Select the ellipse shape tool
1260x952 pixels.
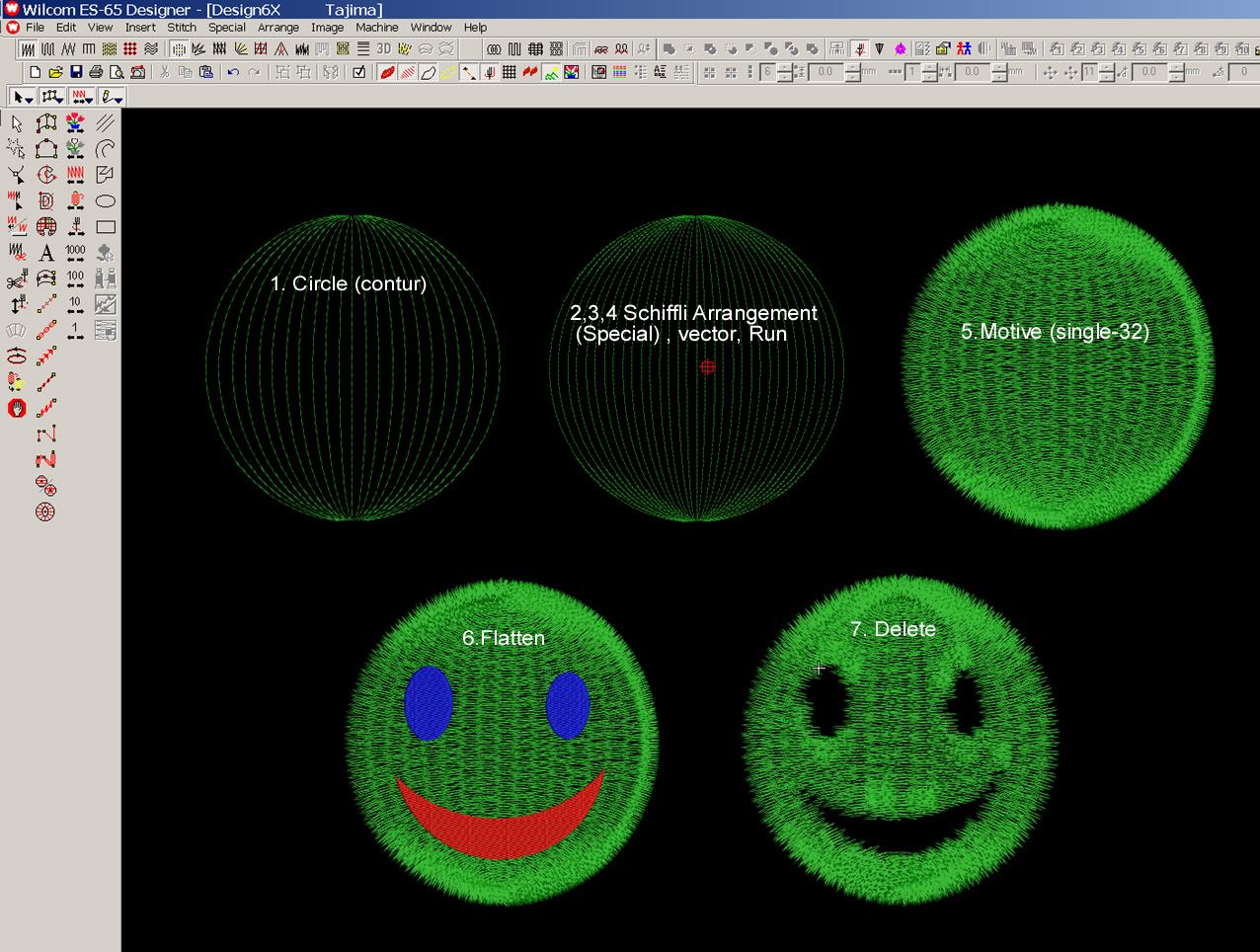coord(106,200)
